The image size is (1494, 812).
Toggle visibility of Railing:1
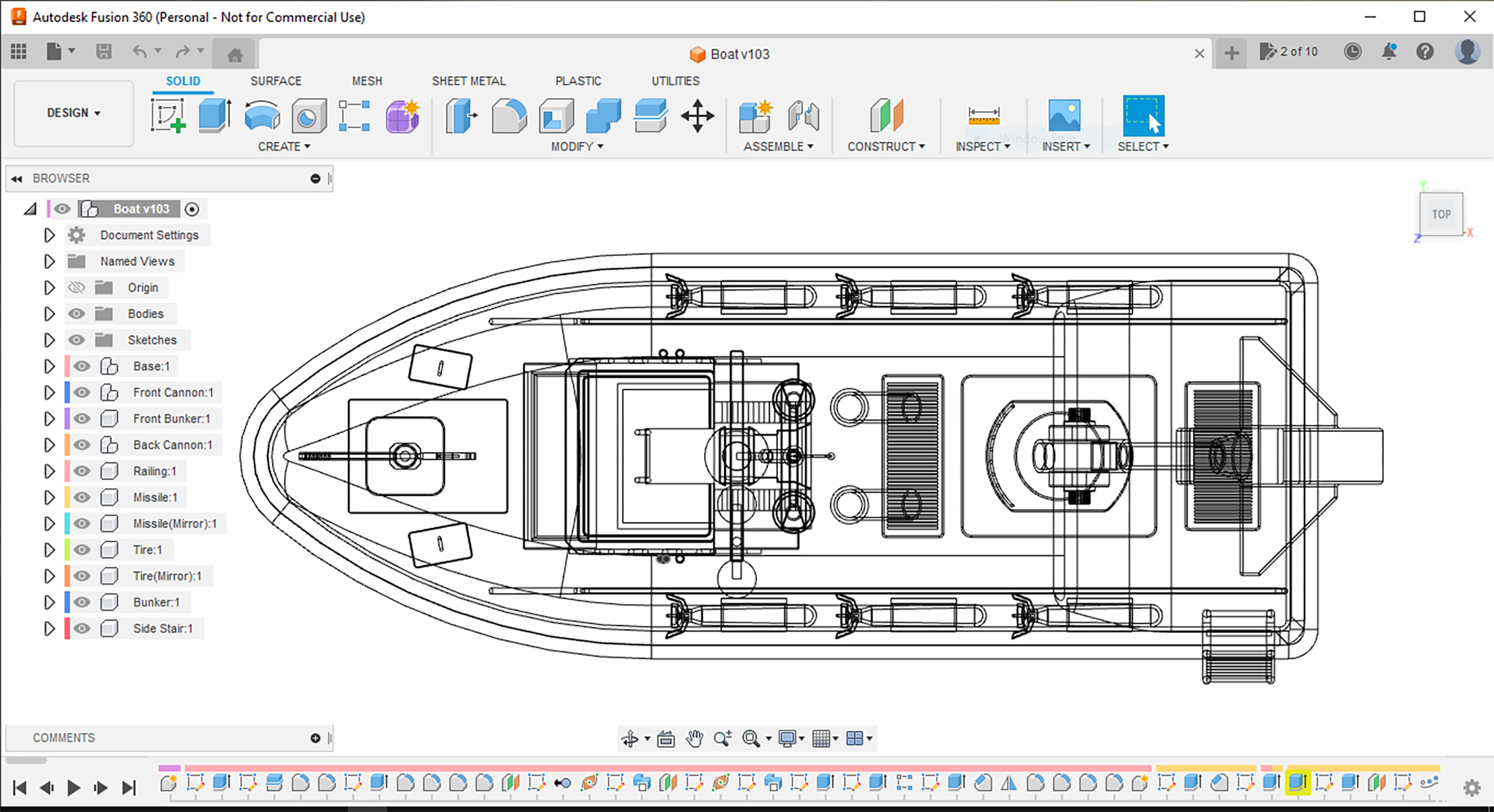point(82,472)
